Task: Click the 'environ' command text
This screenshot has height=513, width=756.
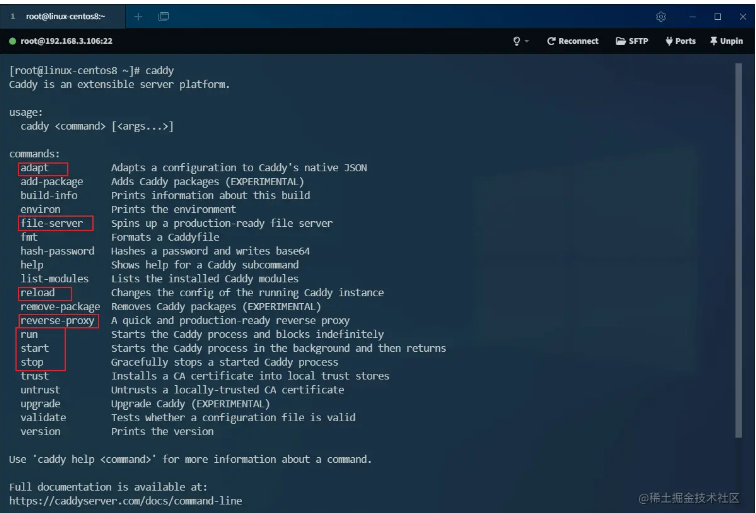Action: pyautogui.click(x=40, y=209)
